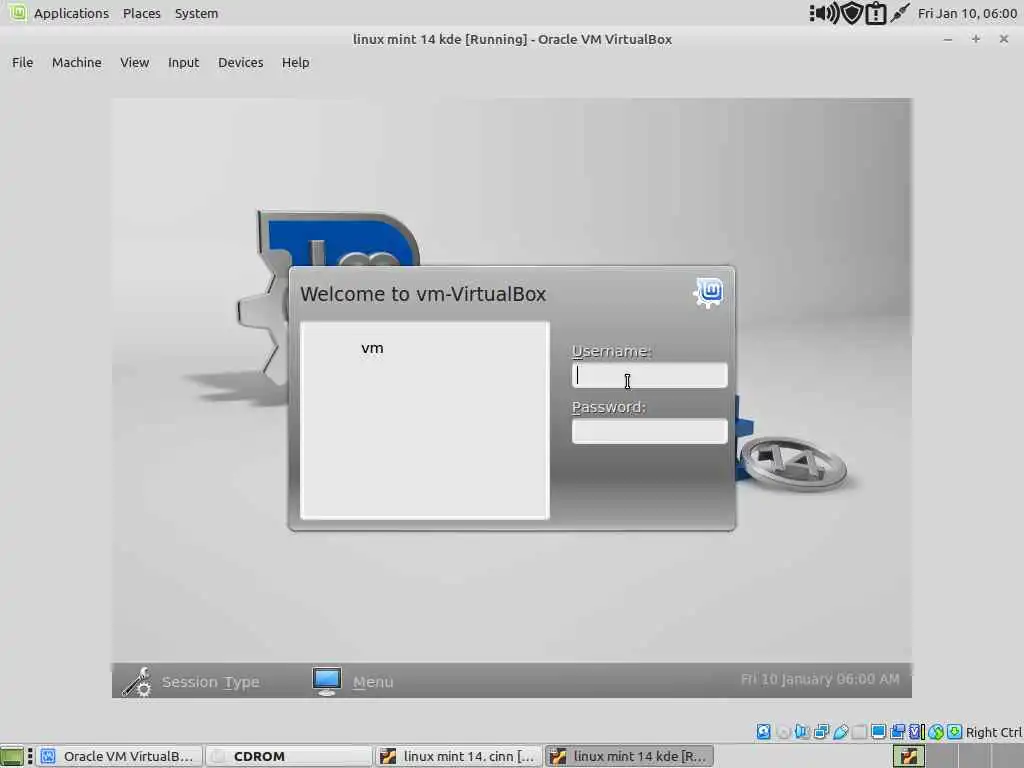The image size is (1024, 768).
Task: Open the Help menu
Action: pos(295,62)
